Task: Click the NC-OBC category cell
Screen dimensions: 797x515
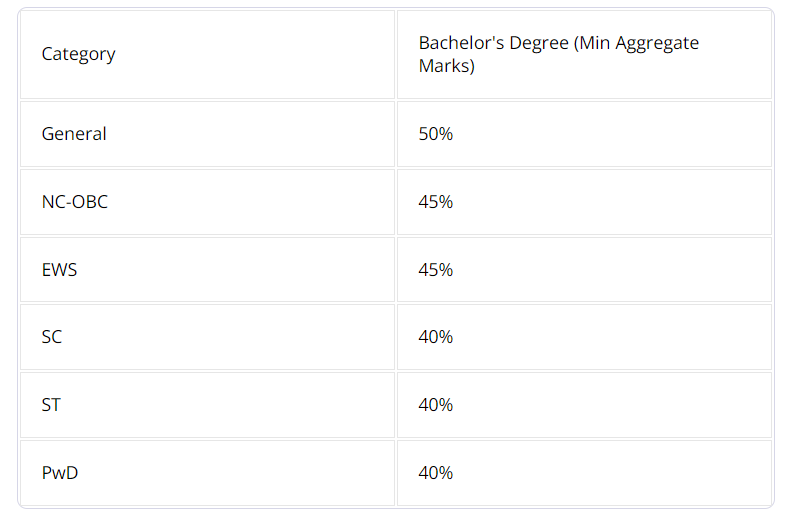Action: tap(207, 202)
